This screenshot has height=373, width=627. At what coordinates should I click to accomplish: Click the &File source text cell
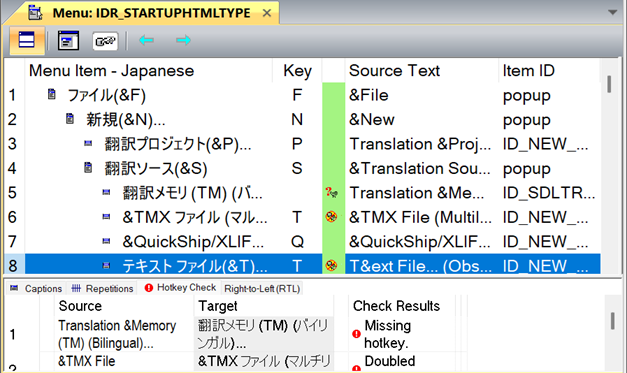click(x=421, y=95)
